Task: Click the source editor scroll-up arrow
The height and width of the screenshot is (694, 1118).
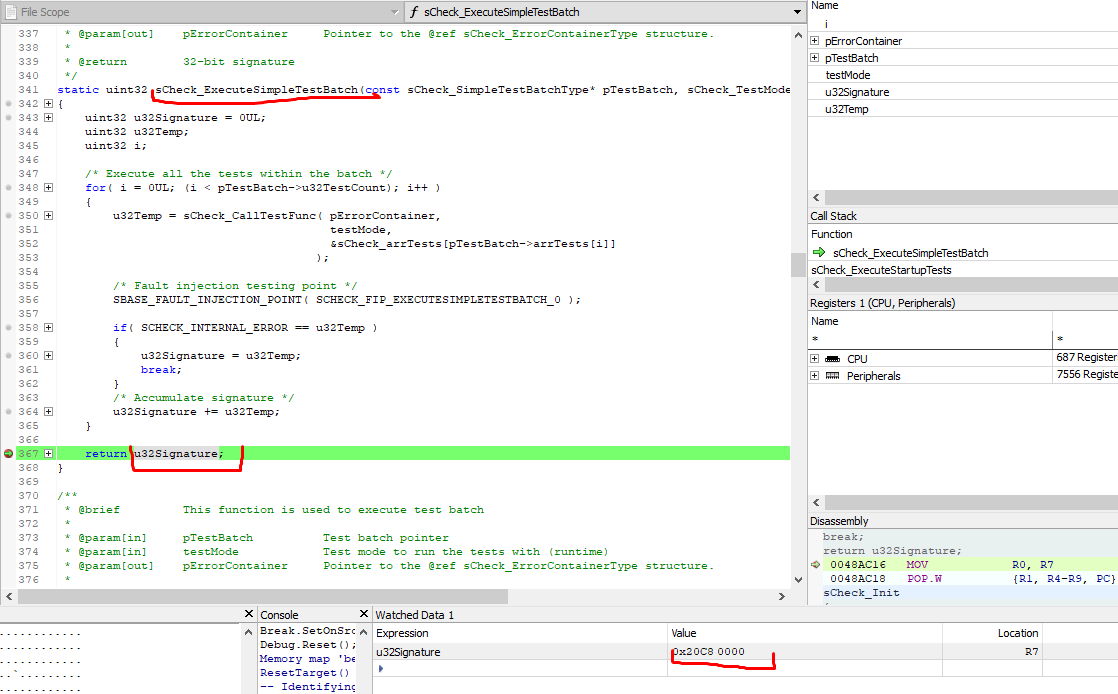Action: [798, 35]
